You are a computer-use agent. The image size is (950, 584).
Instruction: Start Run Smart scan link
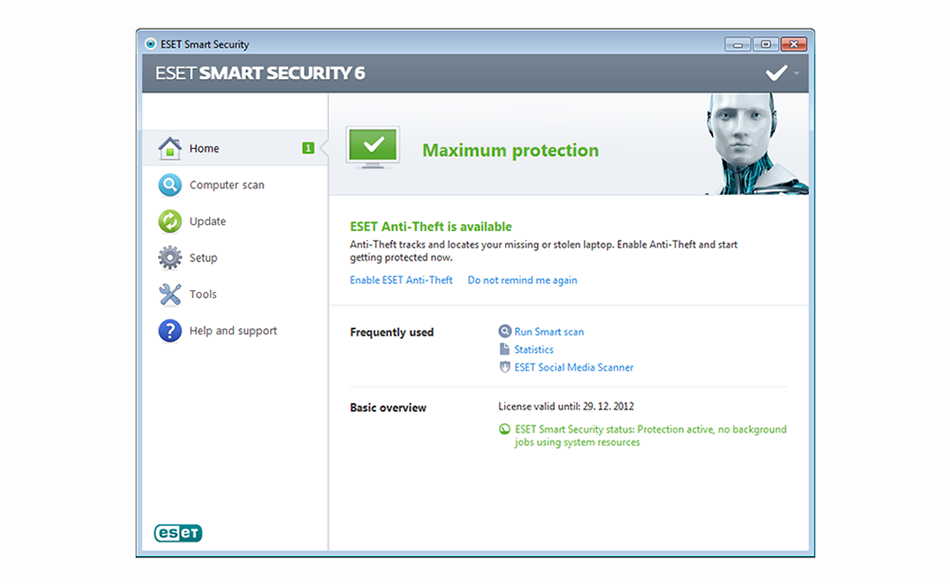click(x=549, y=331)
